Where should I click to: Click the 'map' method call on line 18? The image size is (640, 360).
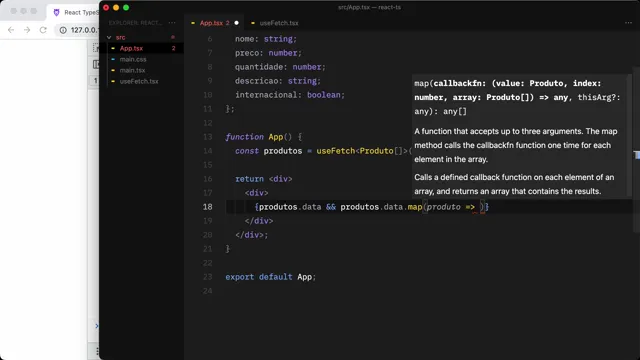point(415,207)
